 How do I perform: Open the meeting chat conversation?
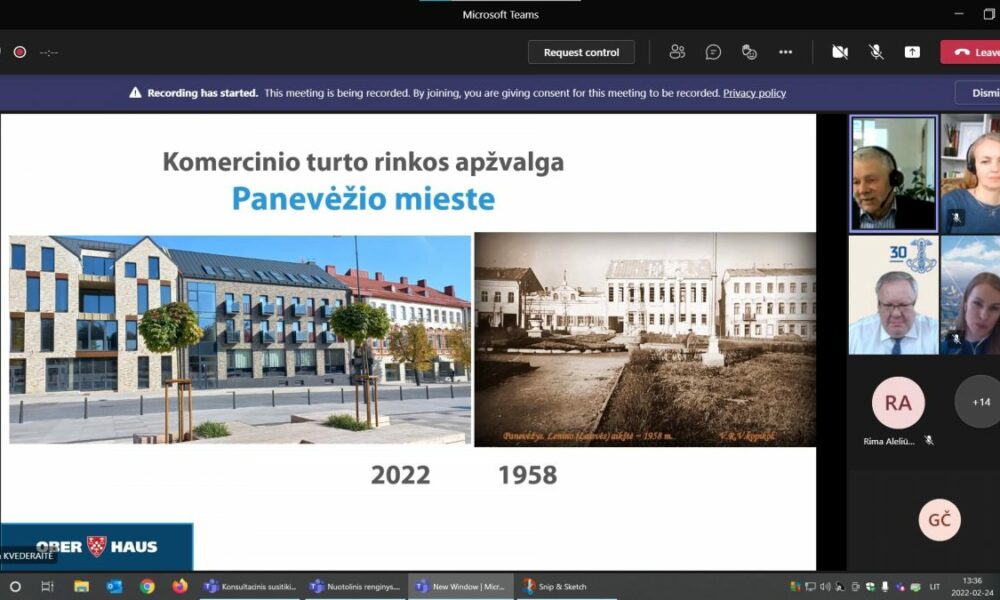point(713,52)
